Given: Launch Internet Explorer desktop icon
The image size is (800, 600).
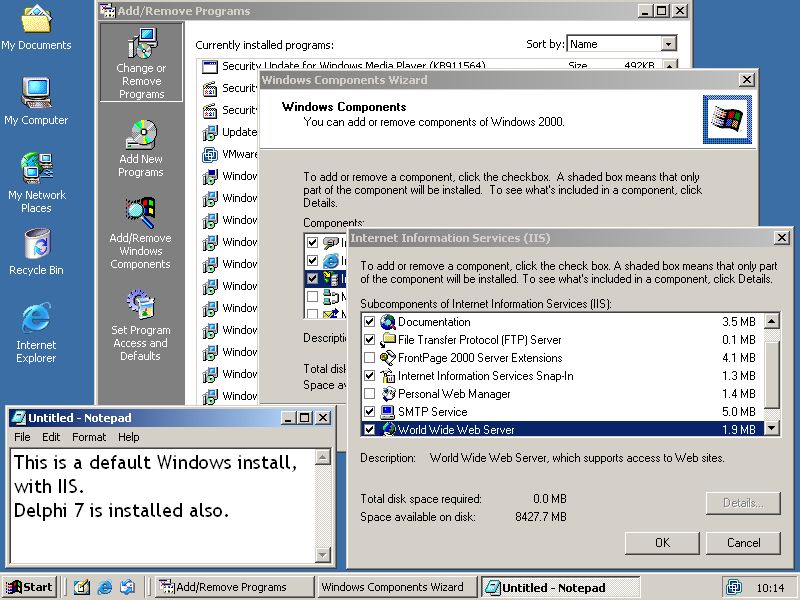Looking at the screenshot, I should (36, 332).
